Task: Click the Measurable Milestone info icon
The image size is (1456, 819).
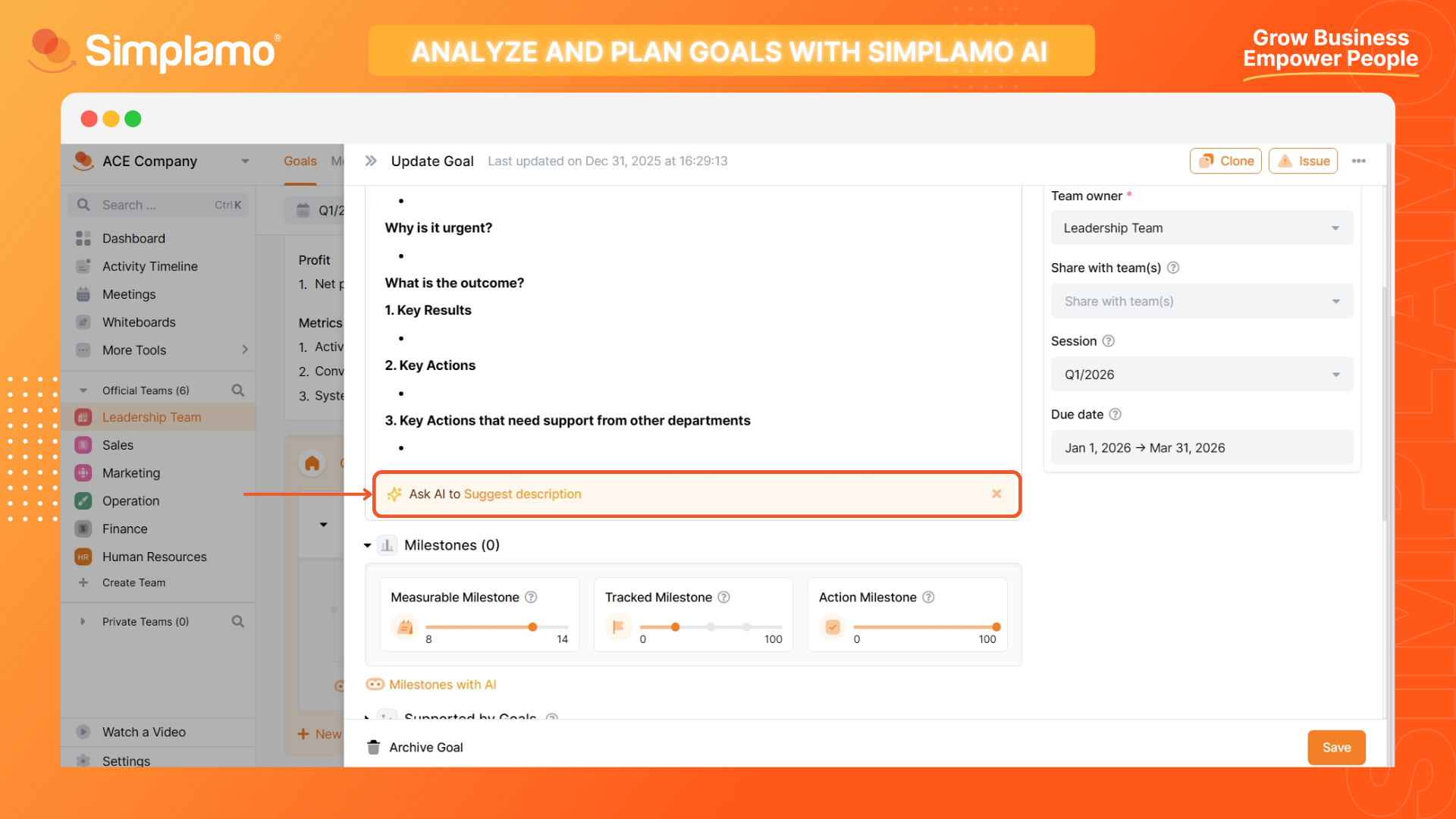Action: [x=531, y=598]
